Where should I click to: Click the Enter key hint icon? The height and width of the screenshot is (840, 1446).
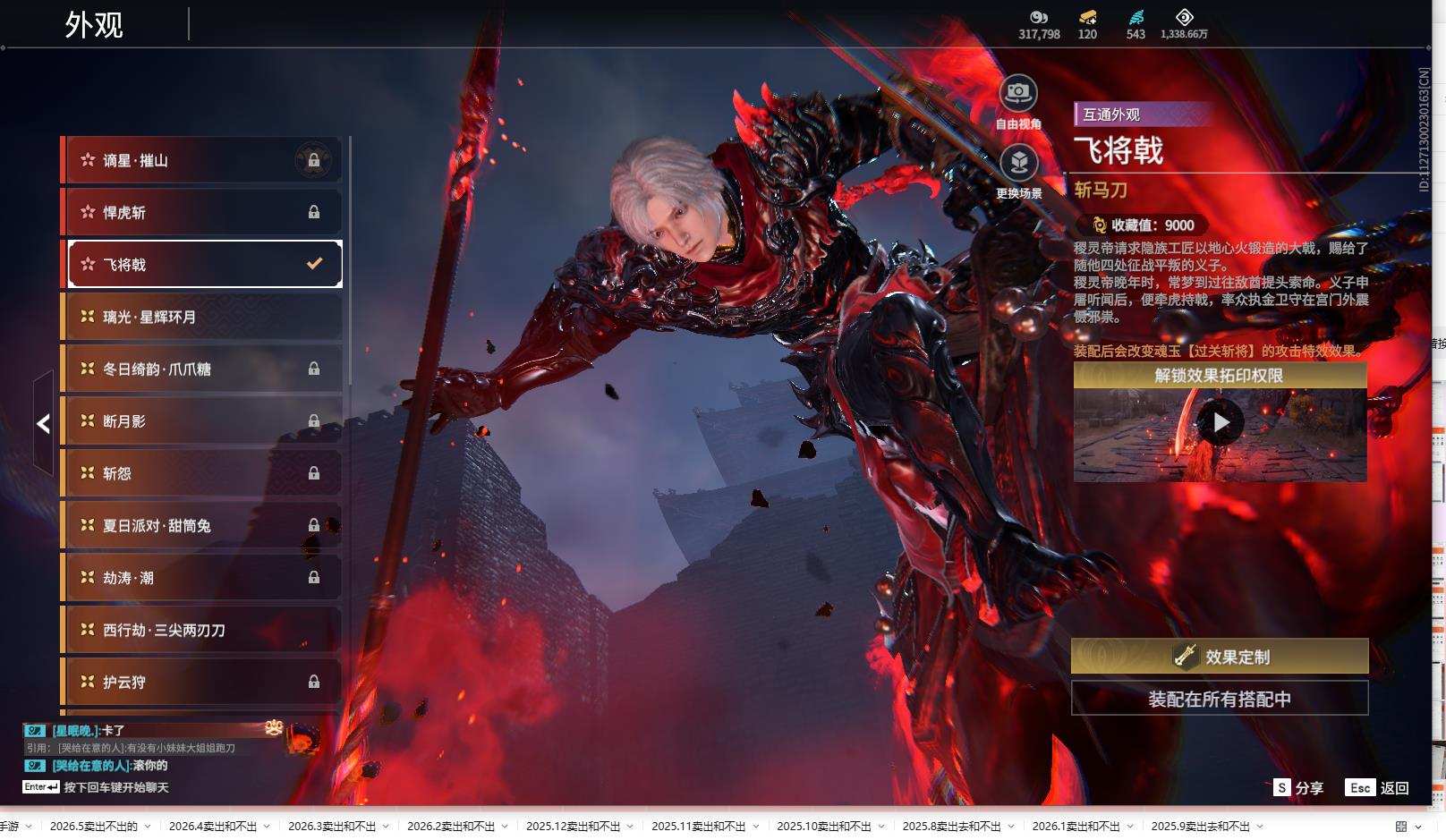(41, 787)
